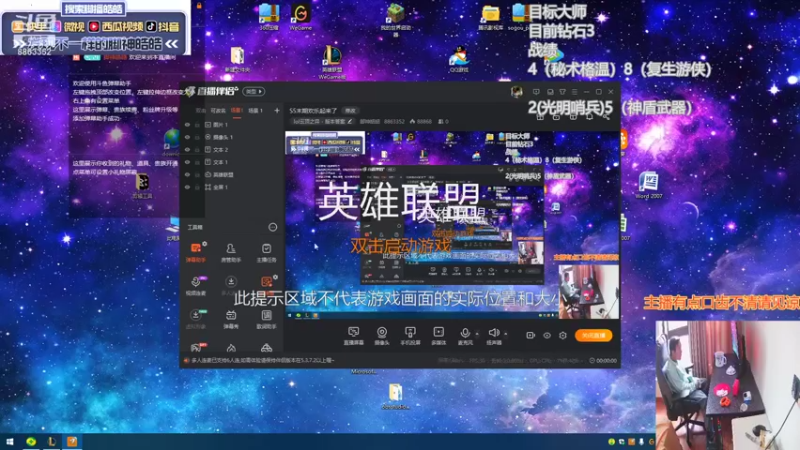Expand the mode switch pill next to logo

pyautogui.click(x=254, y=92)
